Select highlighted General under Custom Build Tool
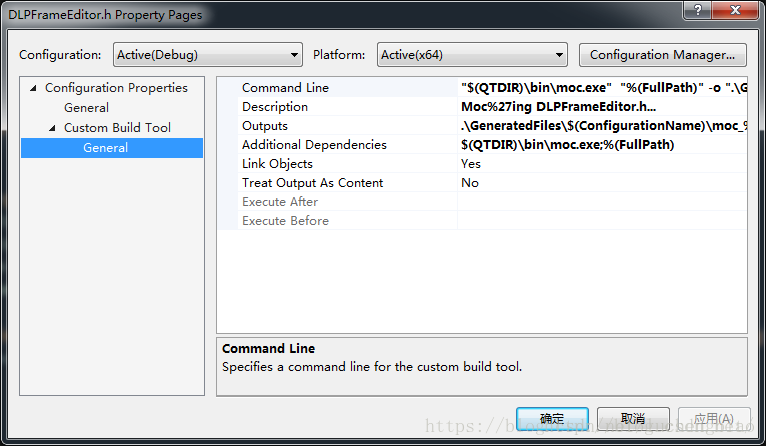 click(x=112, y=148)
